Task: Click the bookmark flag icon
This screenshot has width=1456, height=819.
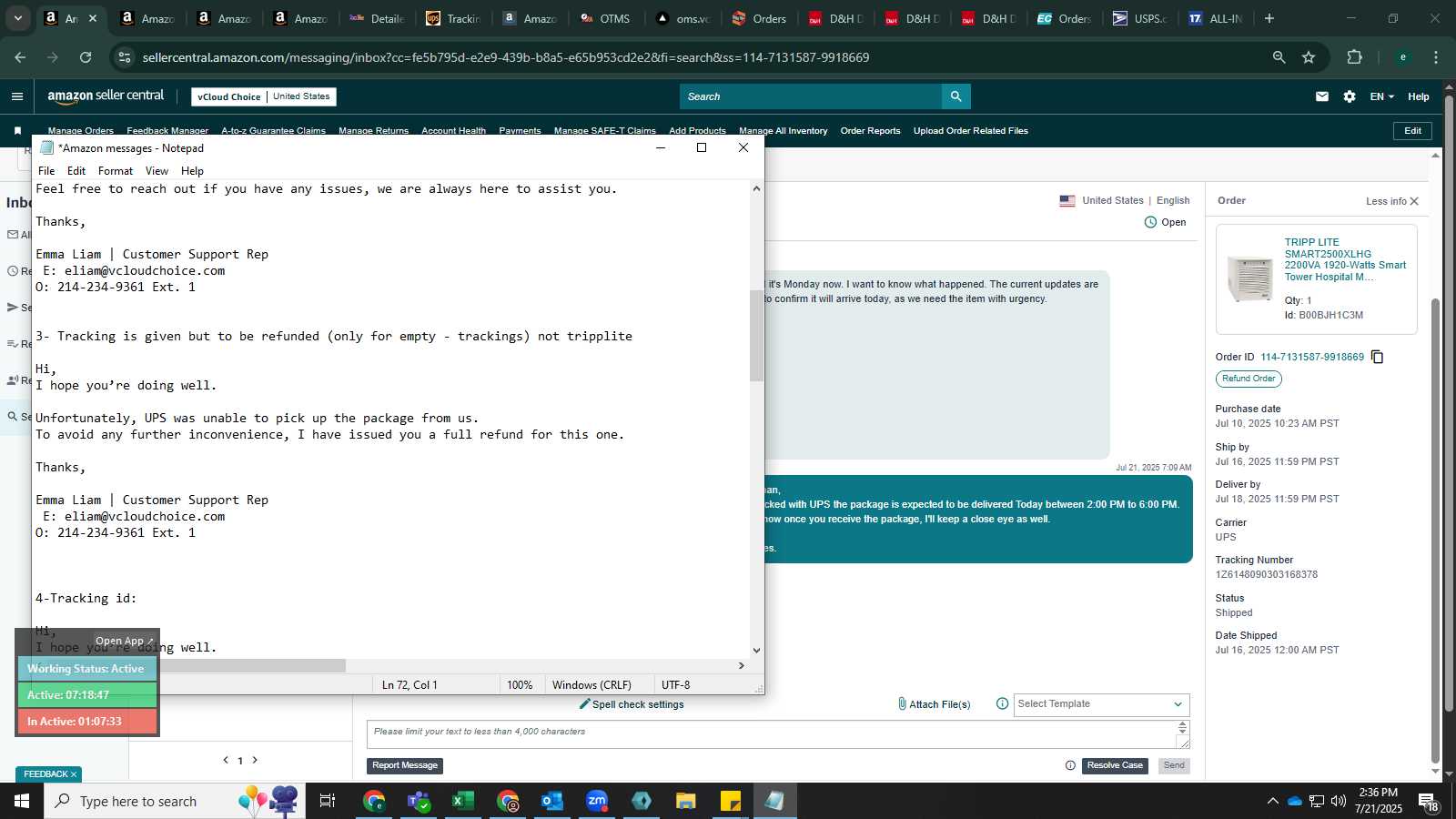Action: click(x=17, y=131)
